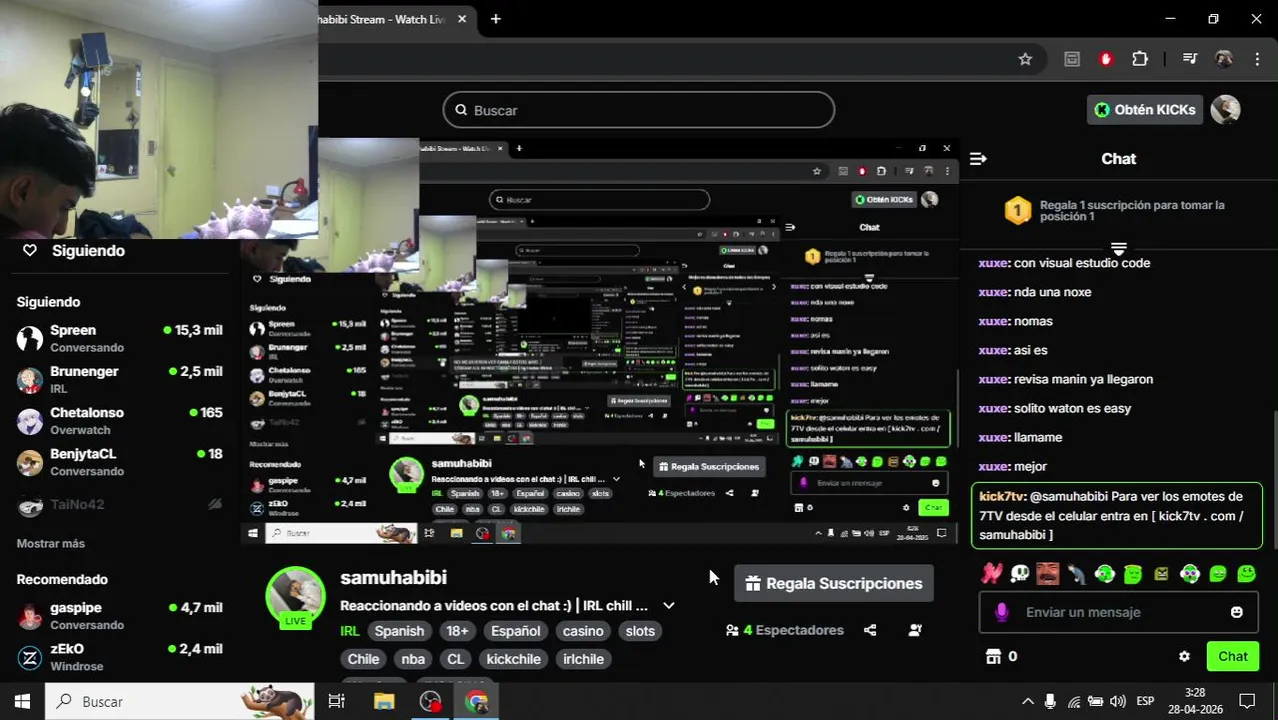Open File Explorer from taskbar
Screen dimensions: 1278x720
pos(384,701)
